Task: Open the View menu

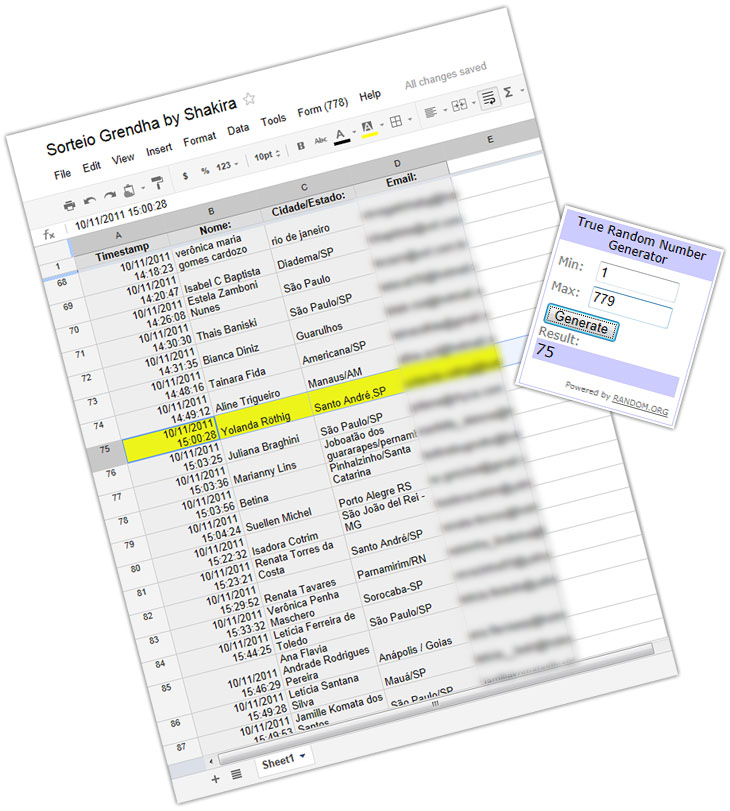Action: 123,159
